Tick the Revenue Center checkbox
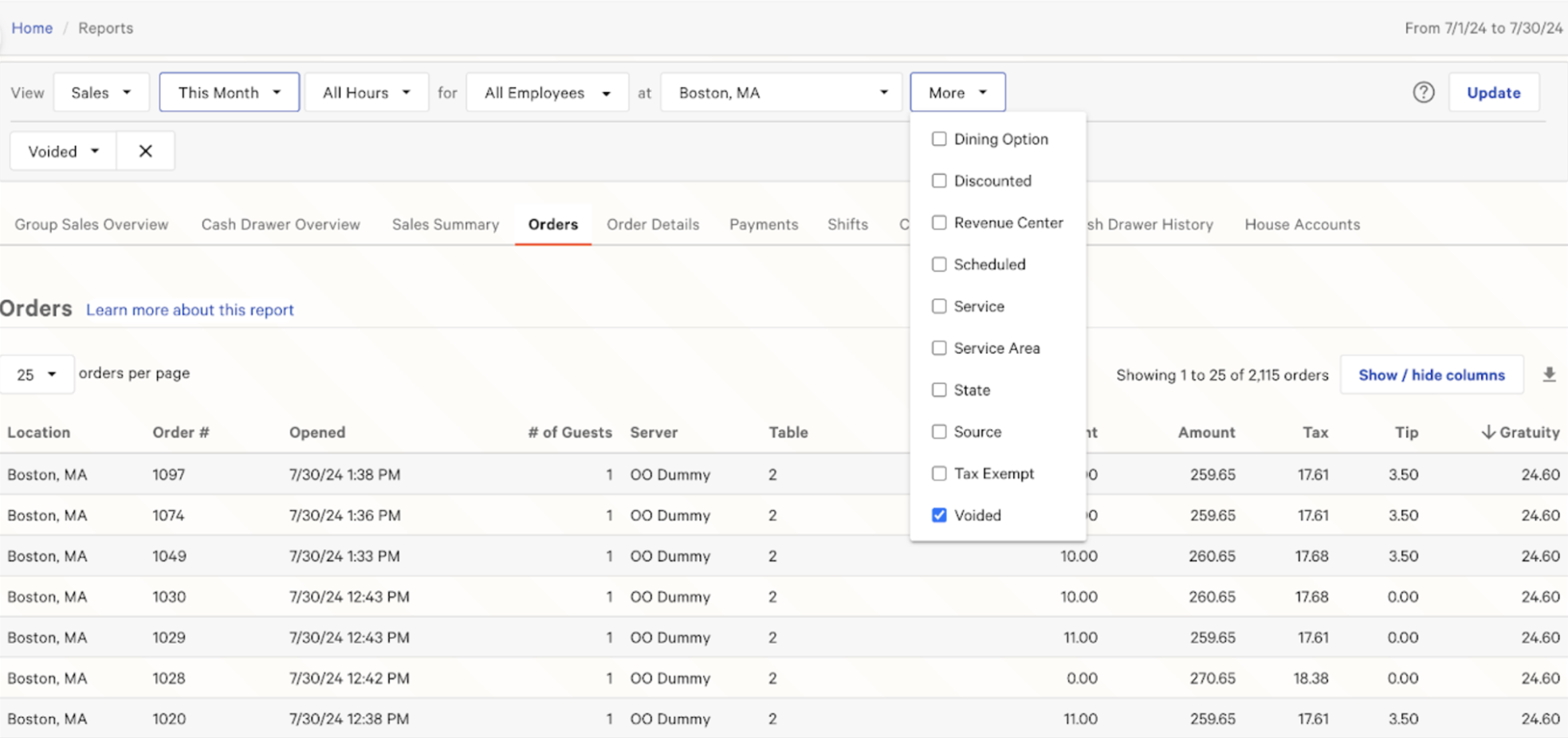This screenshot has height=738, width=1568. tap(939, 222)
